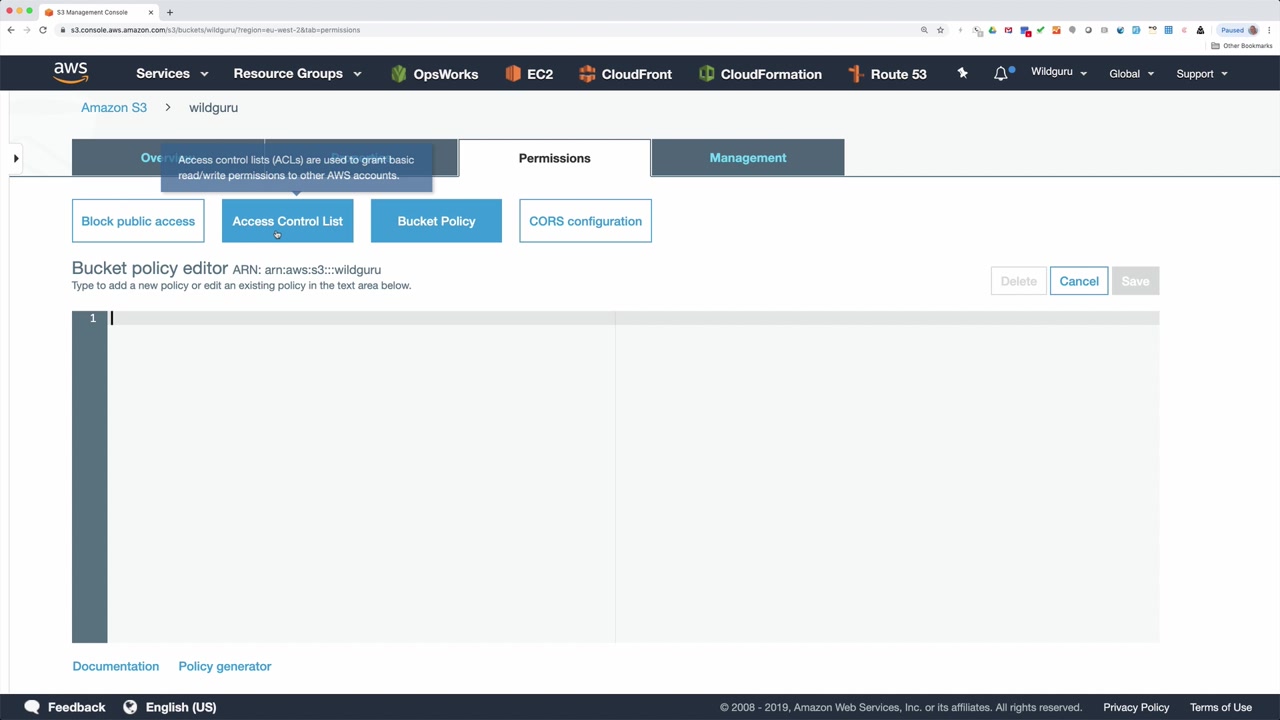Open the AWS notifications bell
Image resolution: width=1280 pixels, height=720 pixels.
[x=1001, y=73]
